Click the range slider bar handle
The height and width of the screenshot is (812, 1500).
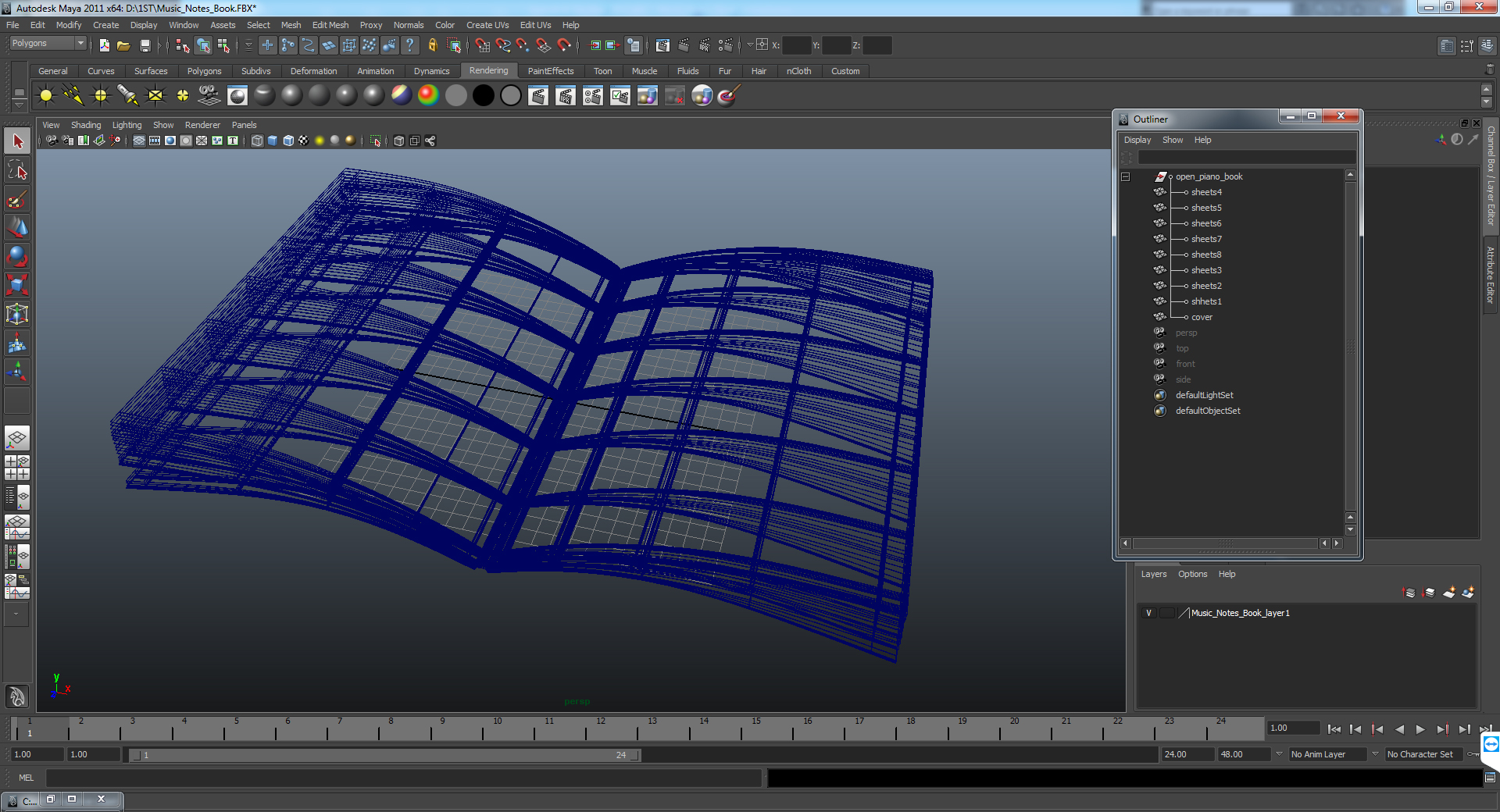(384, 755)
